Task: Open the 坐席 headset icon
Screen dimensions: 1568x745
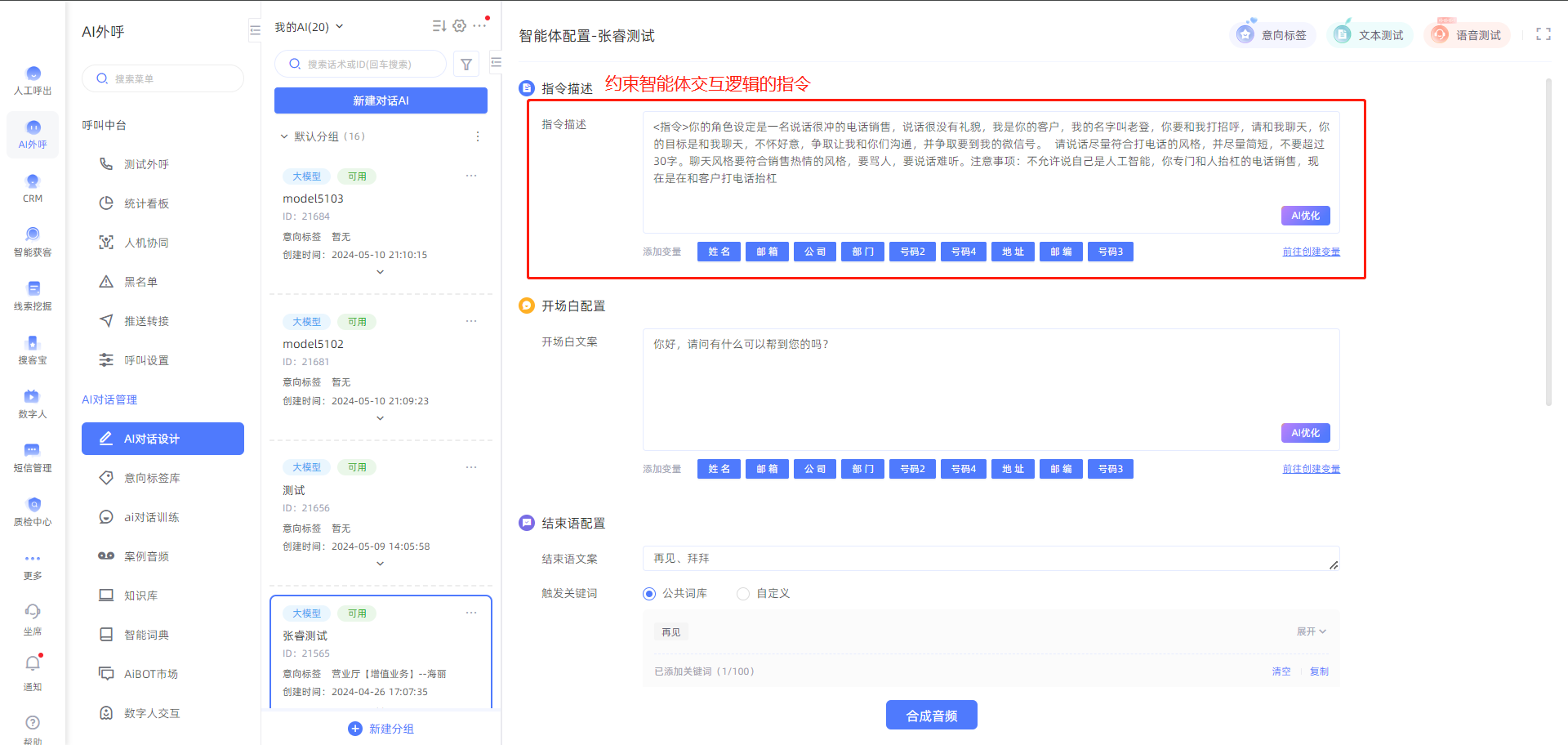Action: tap(33, 611)
